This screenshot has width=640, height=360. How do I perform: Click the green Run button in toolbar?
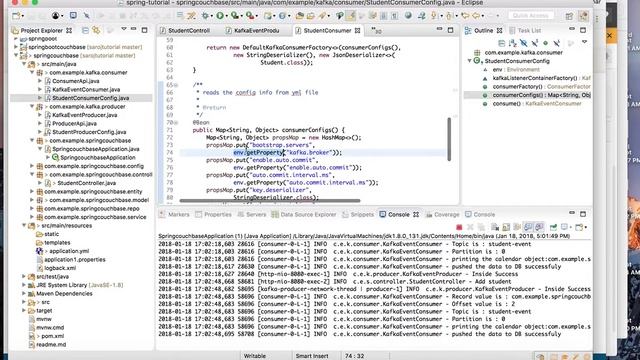tap(220, 16)
